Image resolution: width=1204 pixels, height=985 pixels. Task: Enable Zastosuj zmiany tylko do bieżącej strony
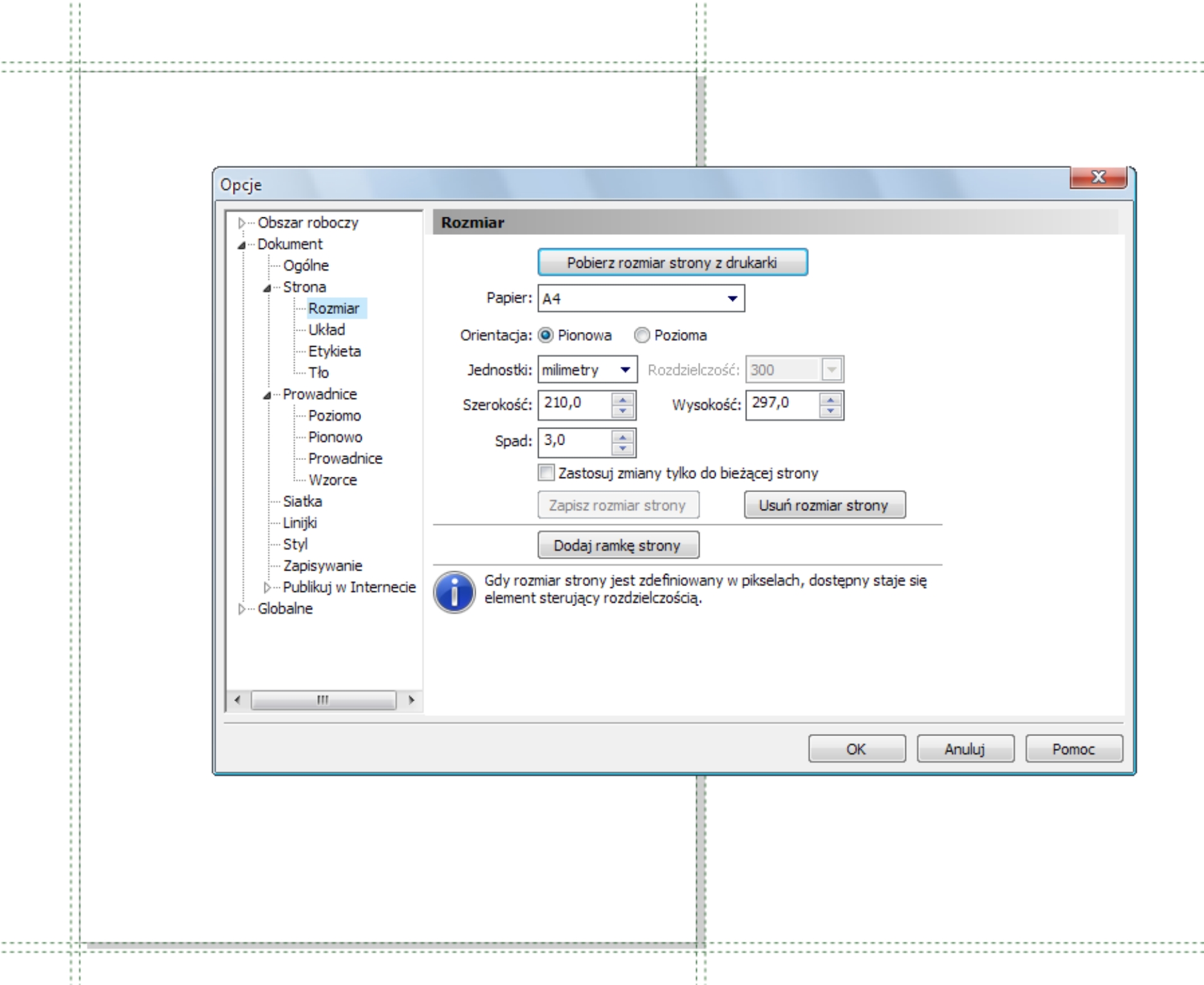click(x=546, y=473)
